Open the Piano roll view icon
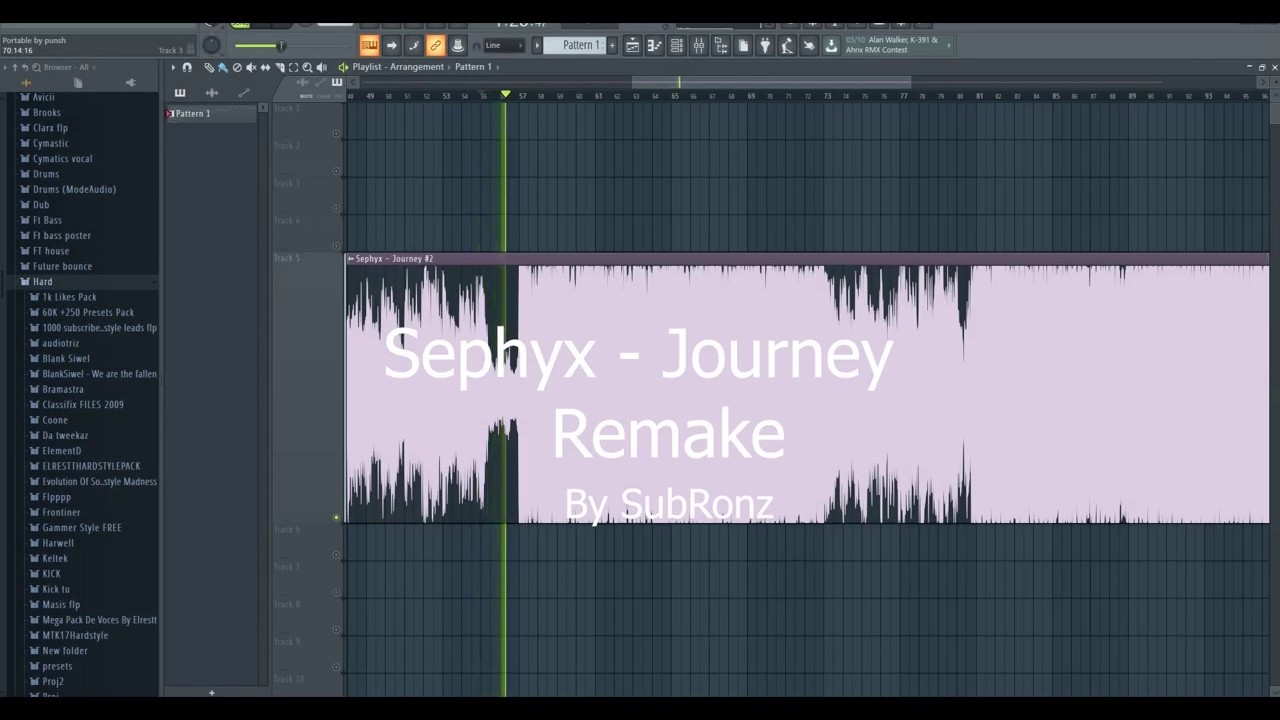Image resolution: width=1280 pixels, height=720 pixels. 654,45
